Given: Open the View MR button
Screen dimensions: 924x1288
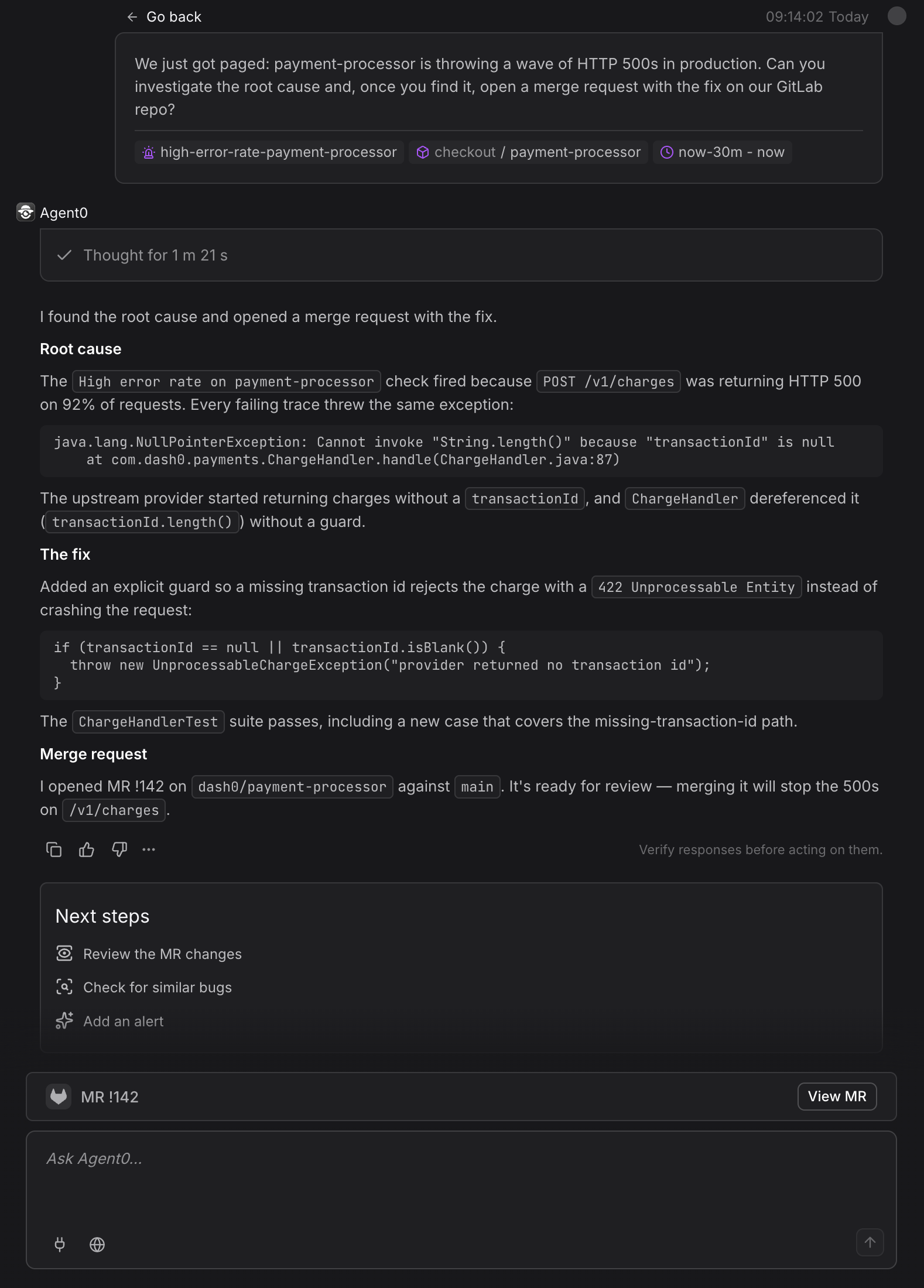Looking at the screenshot, I should (837, 1097).
